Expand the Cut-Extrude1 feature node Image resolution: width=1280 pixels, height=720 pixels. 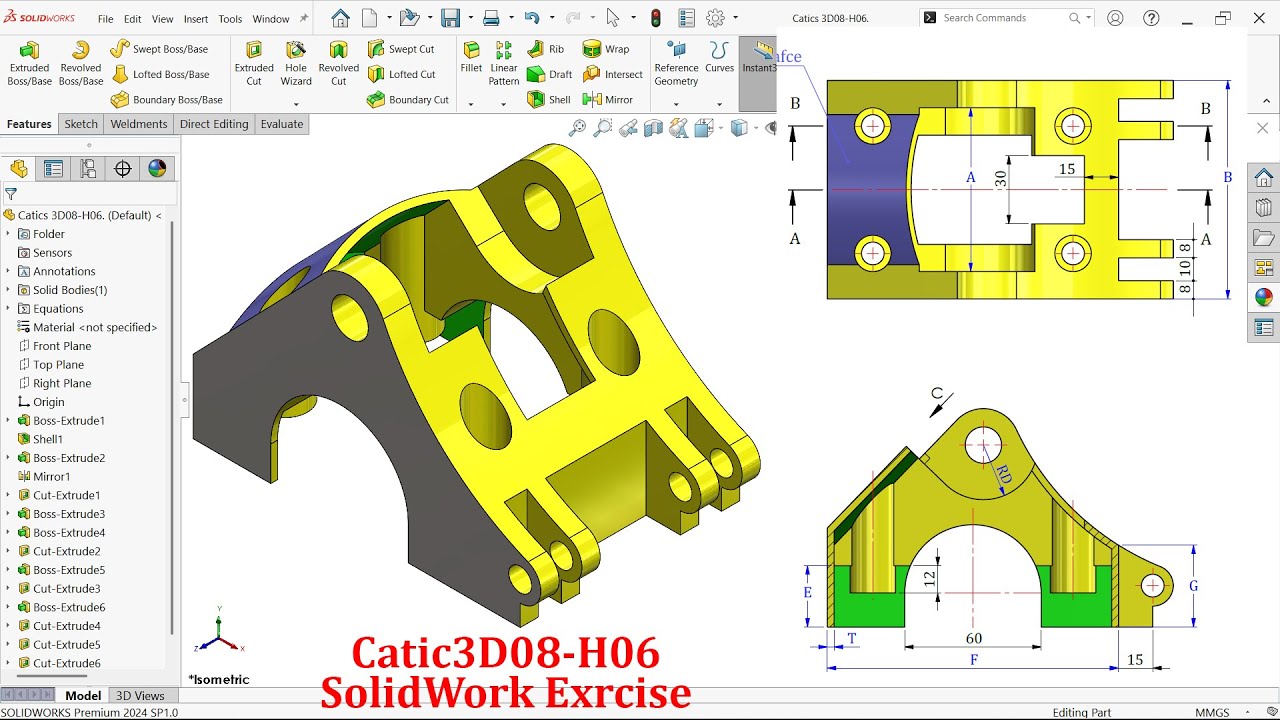coord(8,495)
